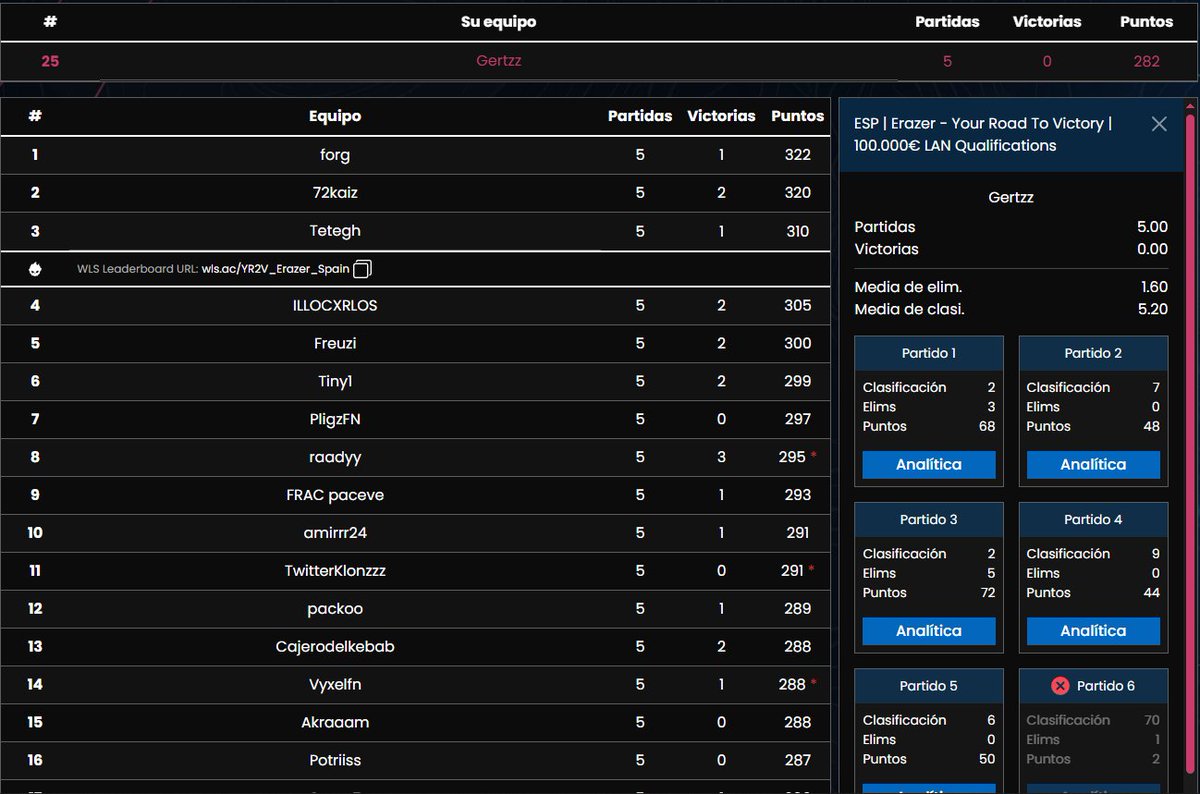Open Analítica for Partido 4
This screenshot has width=1200, height=794.
[1093, 631]
